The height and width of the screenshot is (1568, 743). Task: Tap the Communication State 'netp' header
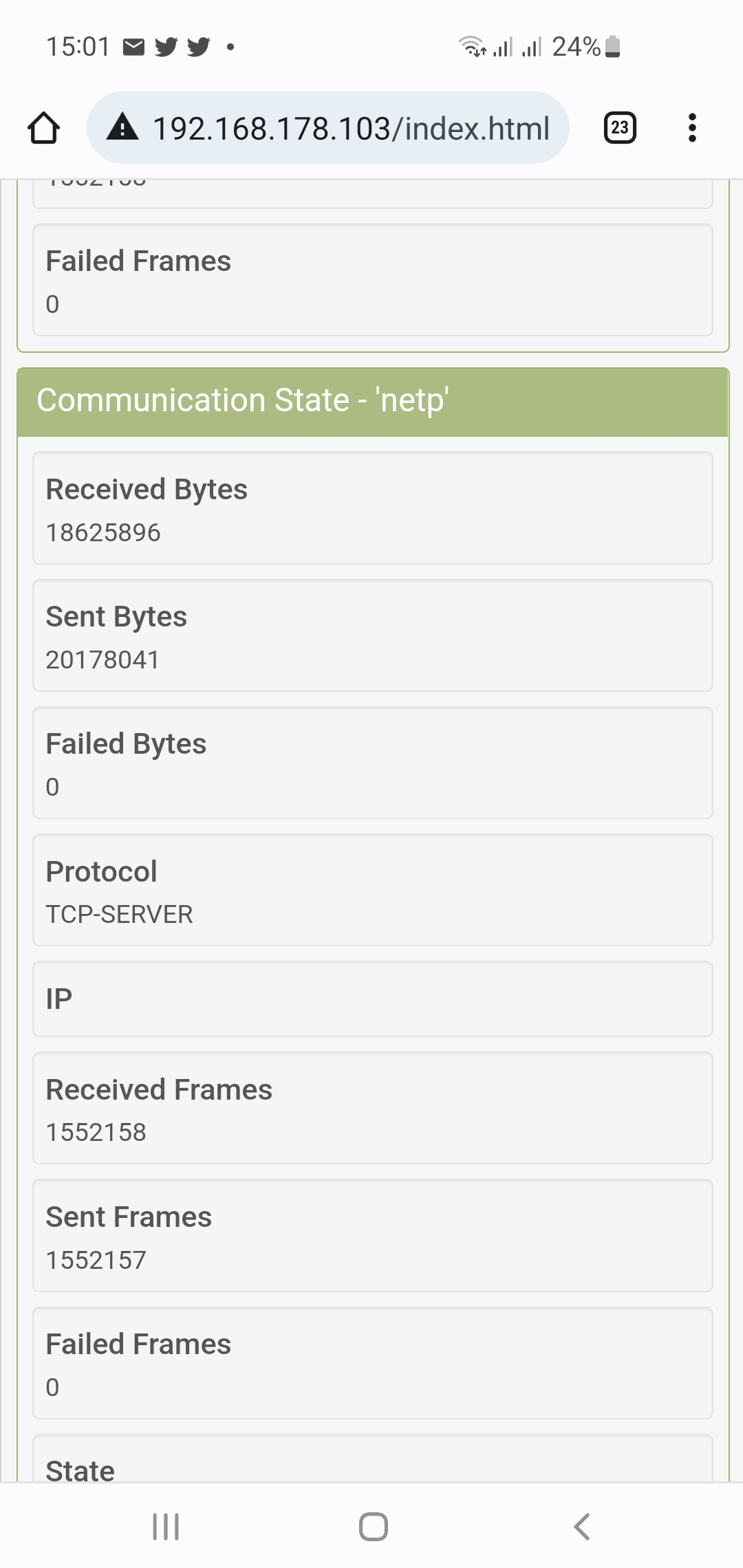tap(372, 402)
